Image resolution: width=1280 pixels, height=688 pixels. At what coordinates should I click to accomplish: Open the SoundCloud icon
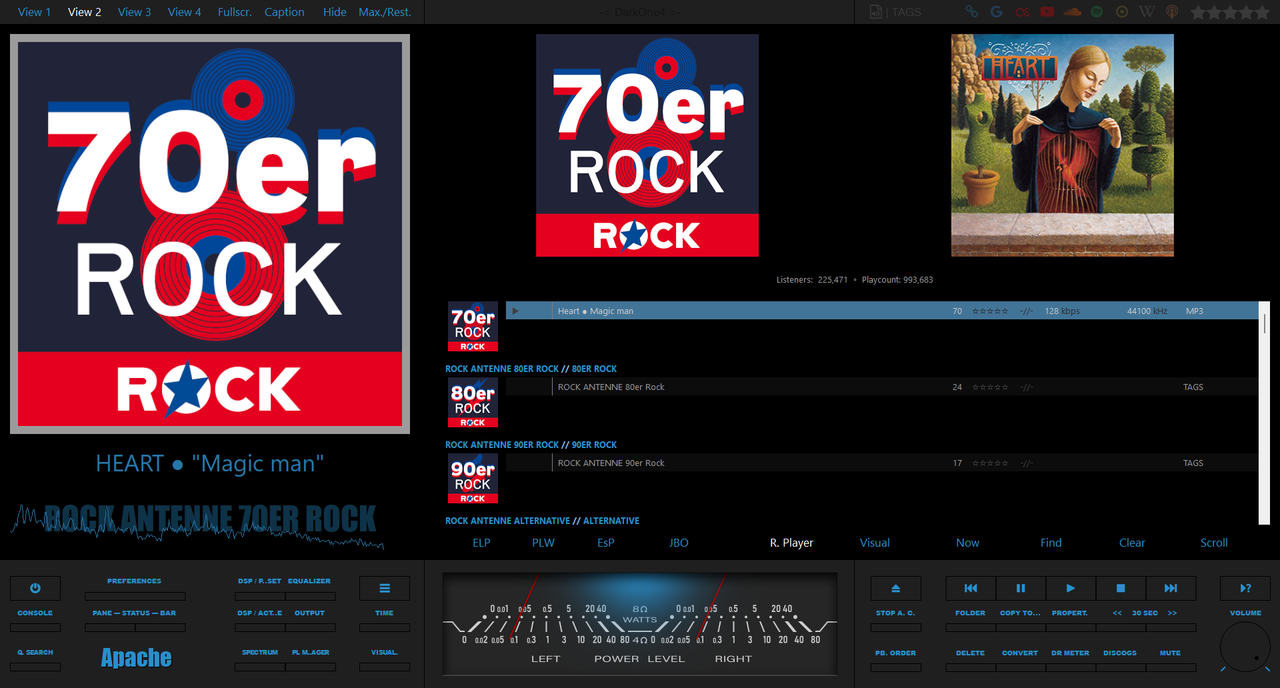coord(1072,12)
